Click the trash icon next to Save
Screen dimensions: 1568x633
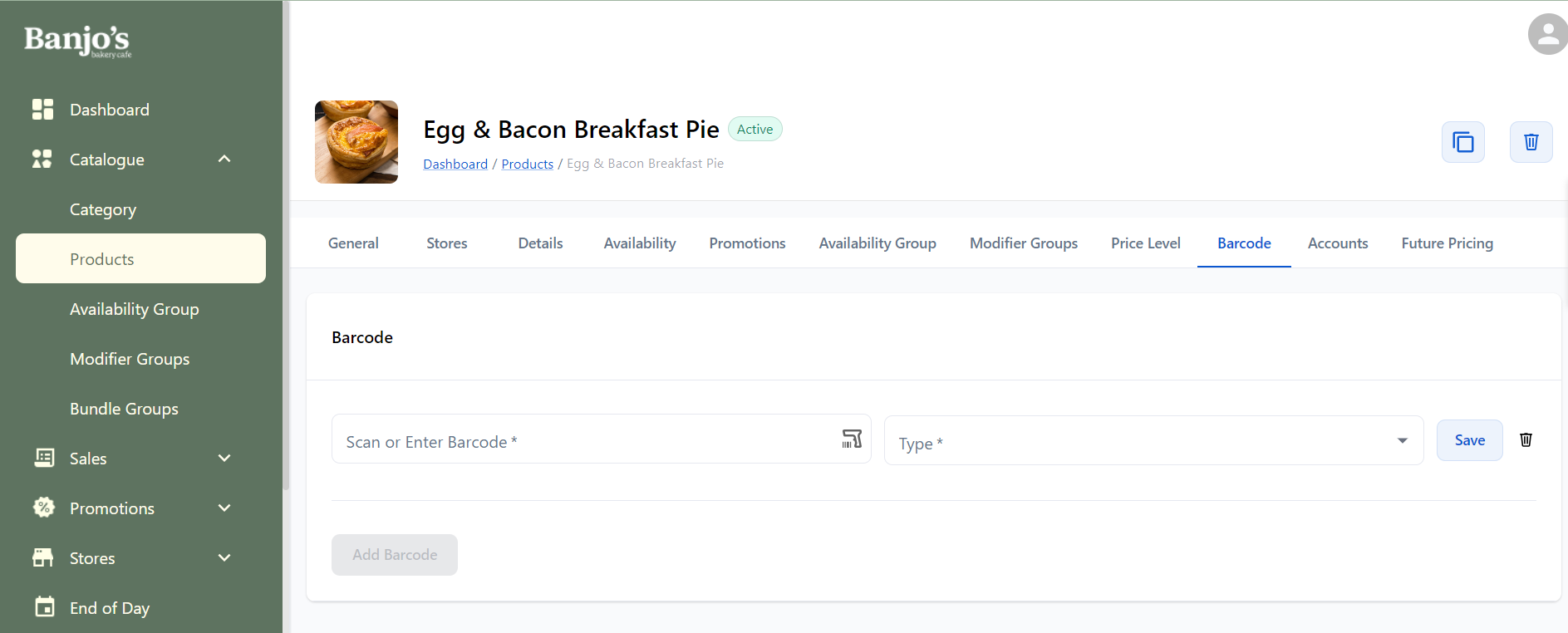[x=1526, y=440]
